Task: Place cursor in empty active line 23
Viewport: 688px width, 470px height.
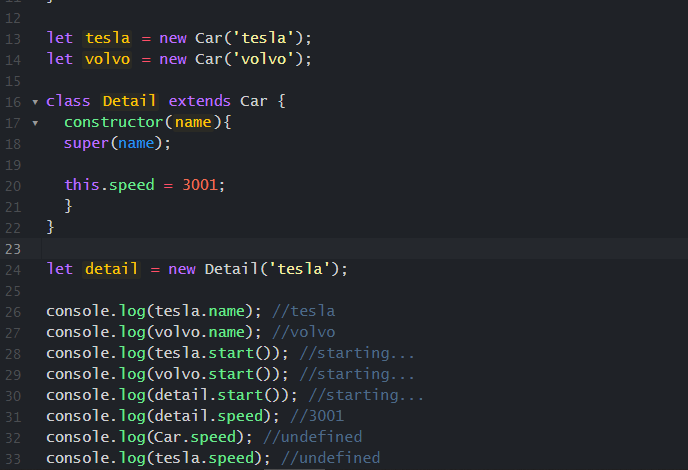Action: click(x=364, y=249)
